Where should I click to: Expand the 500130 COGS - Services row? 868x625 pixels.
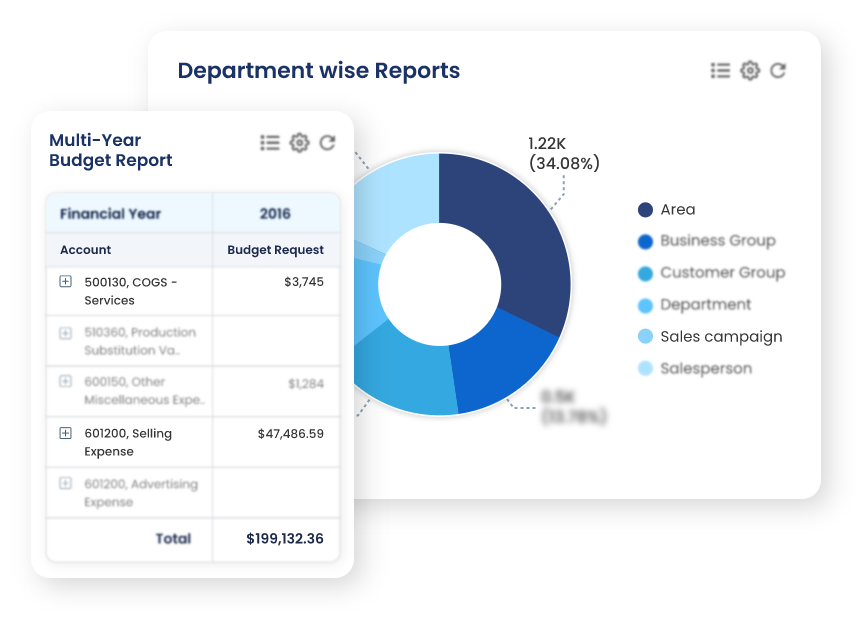(x=63, y=281)
